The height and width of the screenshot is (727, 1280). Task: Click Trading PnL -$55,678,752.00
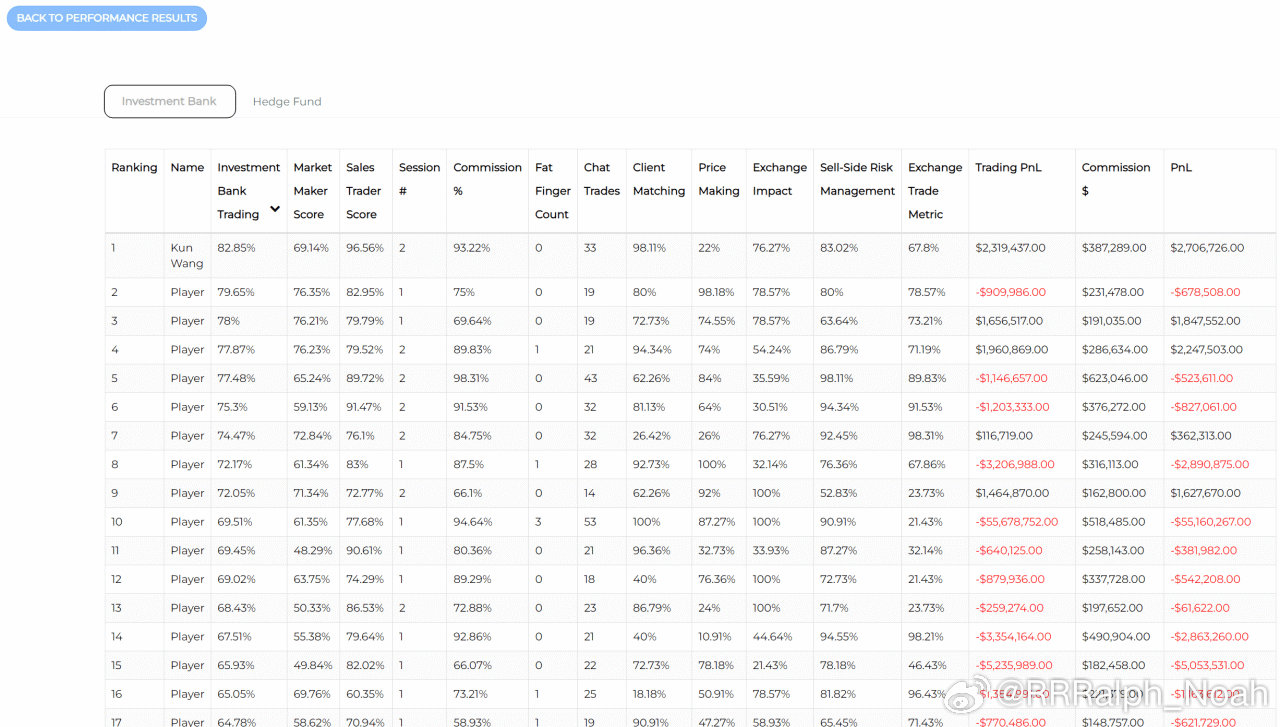1016,522
